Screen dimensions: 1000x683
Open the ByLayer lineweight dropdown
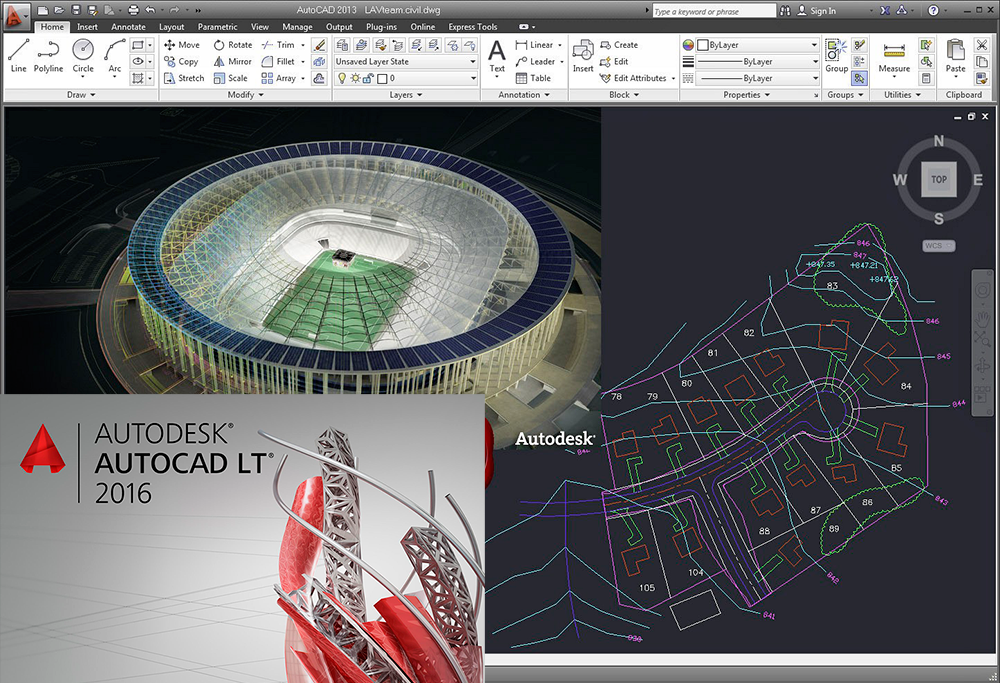[757, 61]
